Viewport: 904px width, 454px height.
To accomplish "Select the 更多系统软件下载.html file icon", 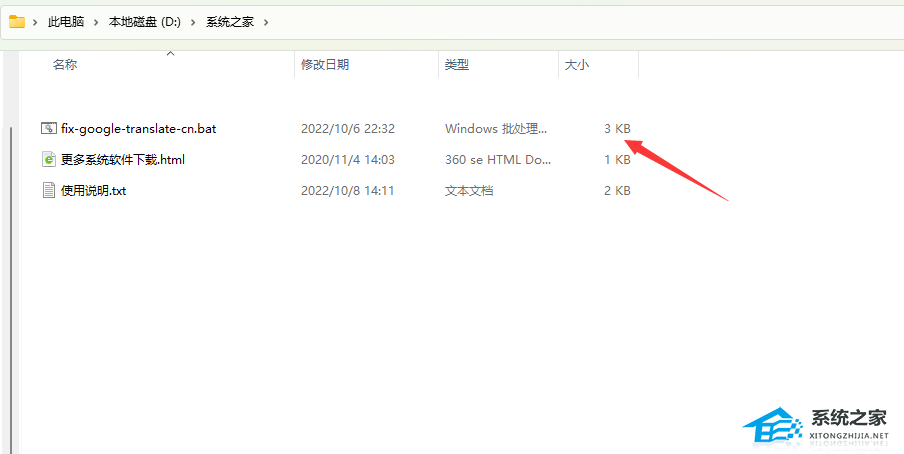I will (48, 159).
